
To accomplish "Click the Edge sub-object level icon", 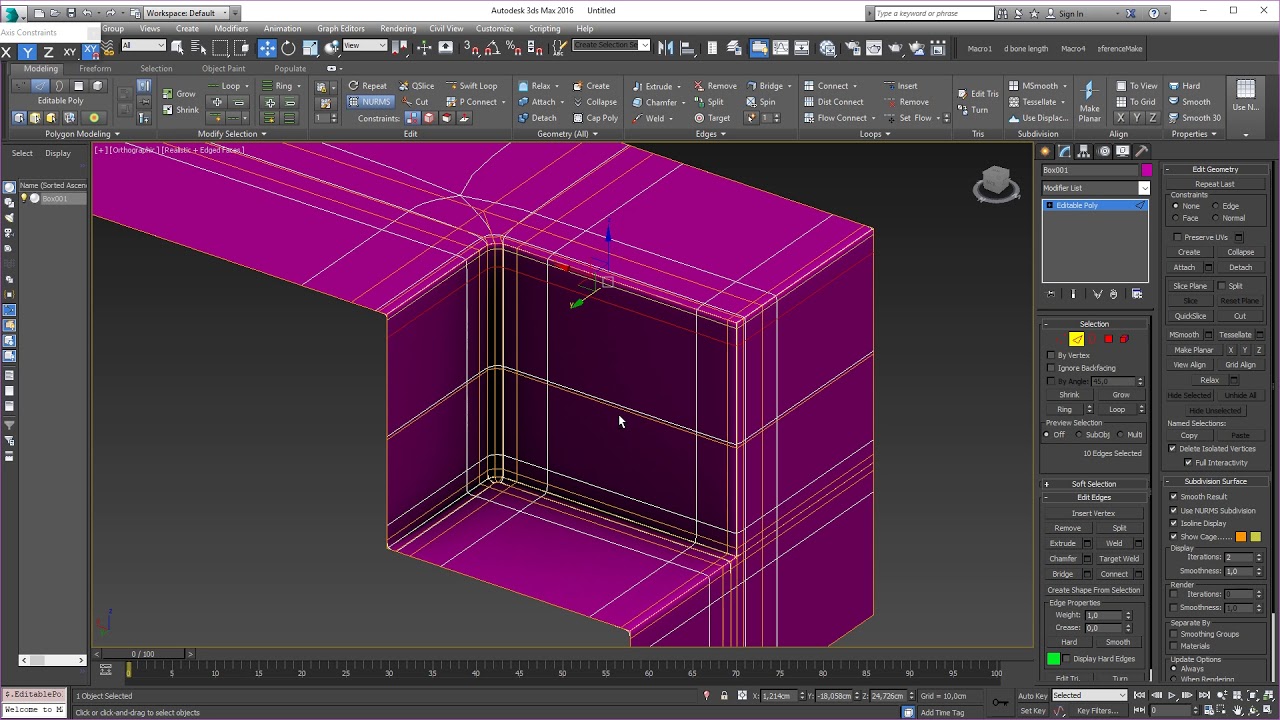I will pyautogui.click(x=1076, y=339).
